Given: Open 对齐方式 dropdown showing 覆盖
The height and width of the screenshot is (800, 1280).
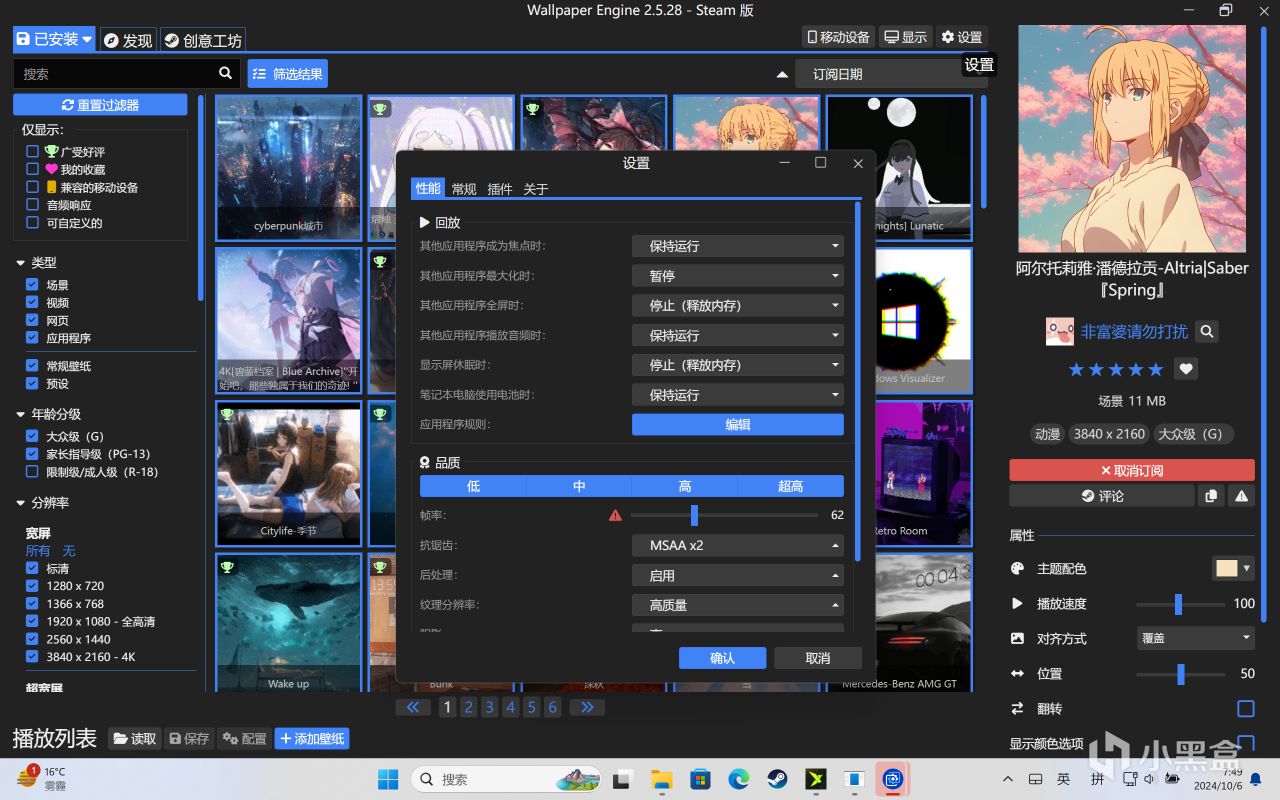Looking at the screenshot, I should click(x=1197, y=638).
